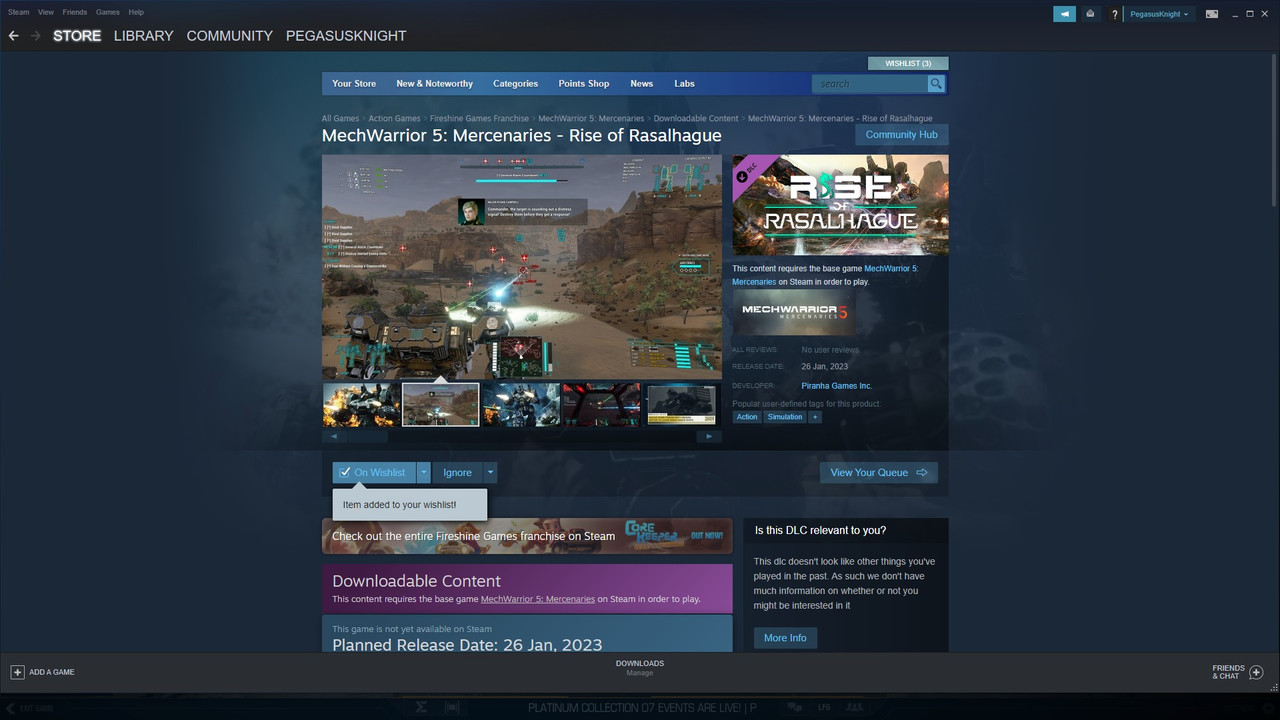Click the Add a Game plus icon

17,672
